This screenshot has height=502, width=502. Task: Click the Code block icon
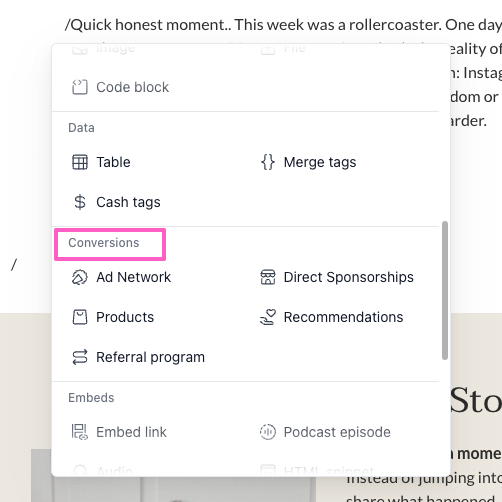80,87
